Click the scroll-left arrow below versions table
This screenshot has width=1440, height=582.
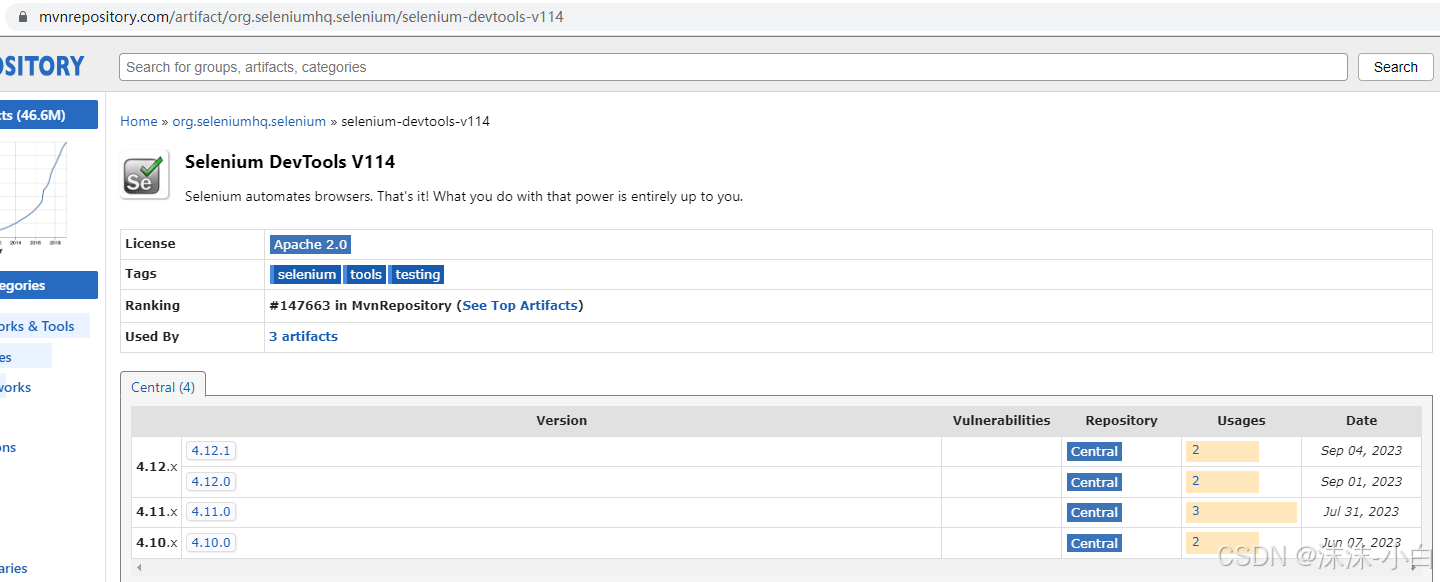[139, 568]
